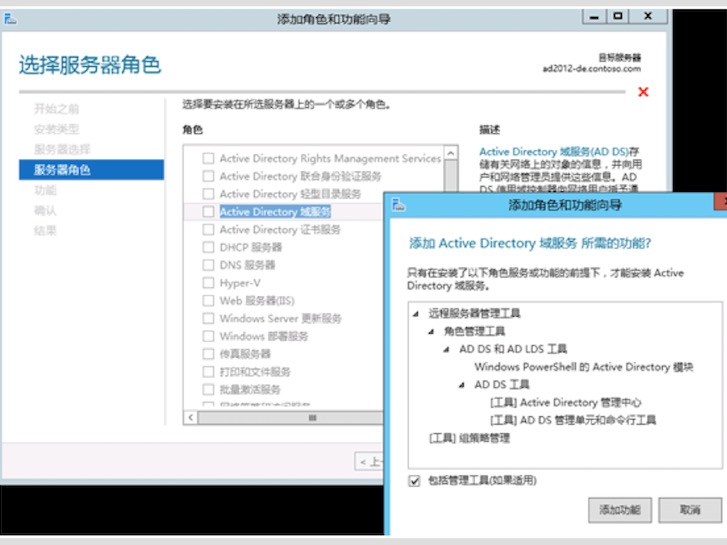Select 结果 wizard step
The height and width of the screenshot is (545, 727).
click(45, 231)
